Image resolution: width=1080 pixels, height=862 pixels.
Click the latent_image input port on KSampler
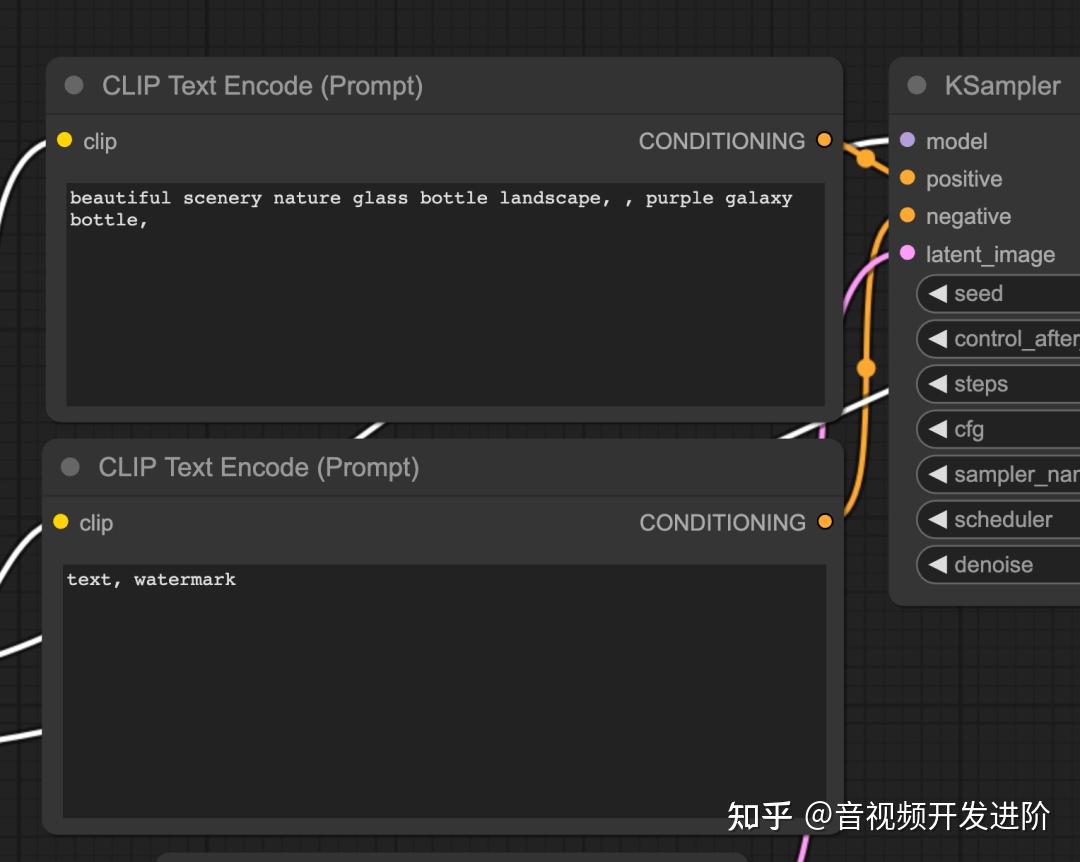[x=908, y=254]
